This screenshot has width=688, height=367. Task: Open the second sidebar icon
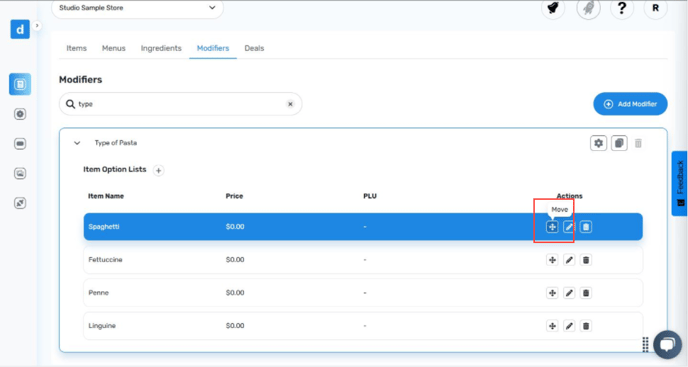[x=20, y=114]
